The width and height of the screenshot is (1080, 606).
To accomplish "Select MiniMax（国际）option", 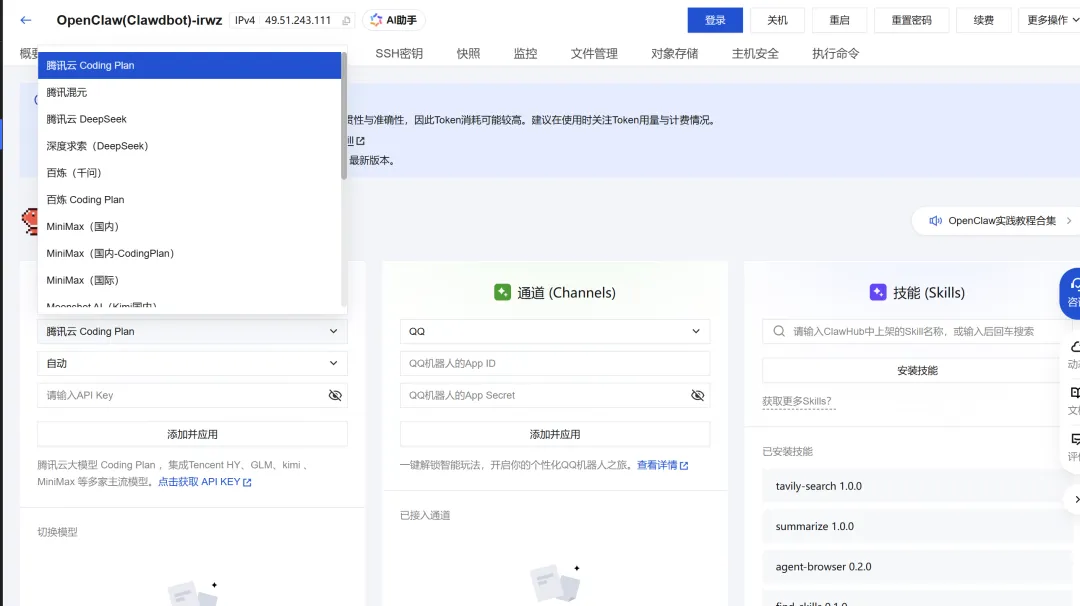I will point(189,280).
